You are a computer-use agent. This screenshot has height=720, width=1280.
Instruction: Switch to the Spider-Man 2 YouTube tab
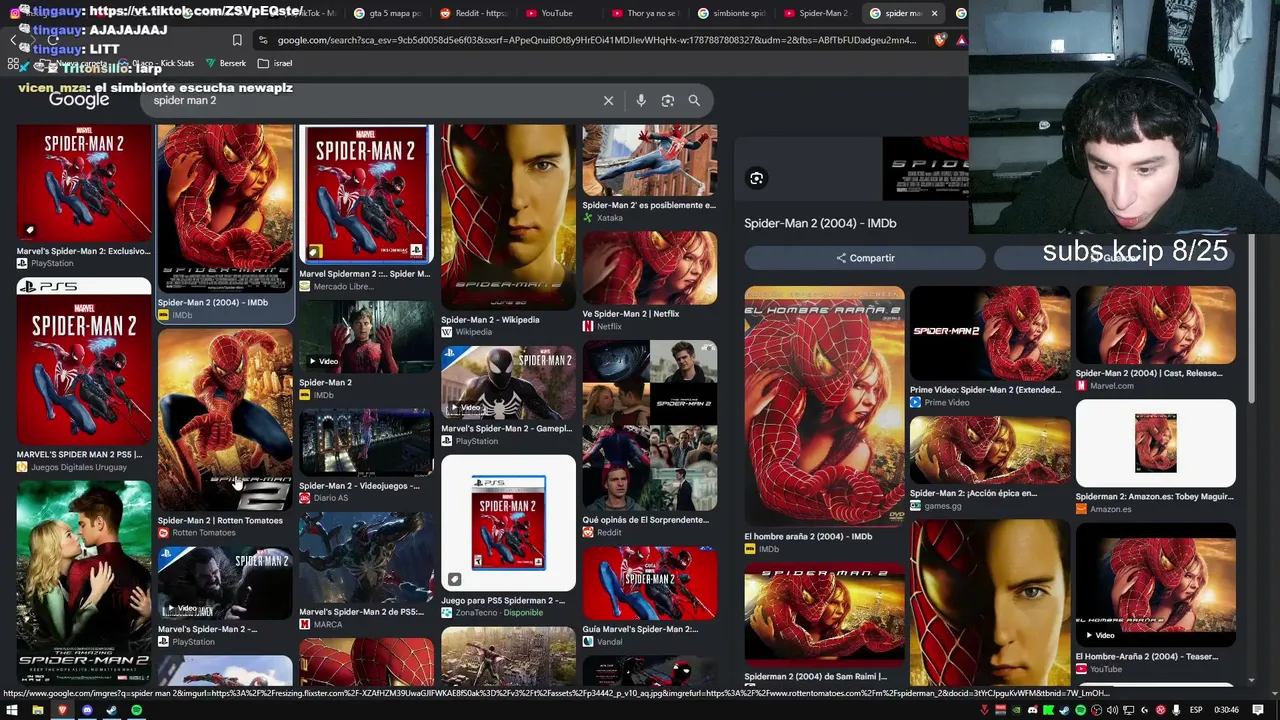[x=816, y=13]
